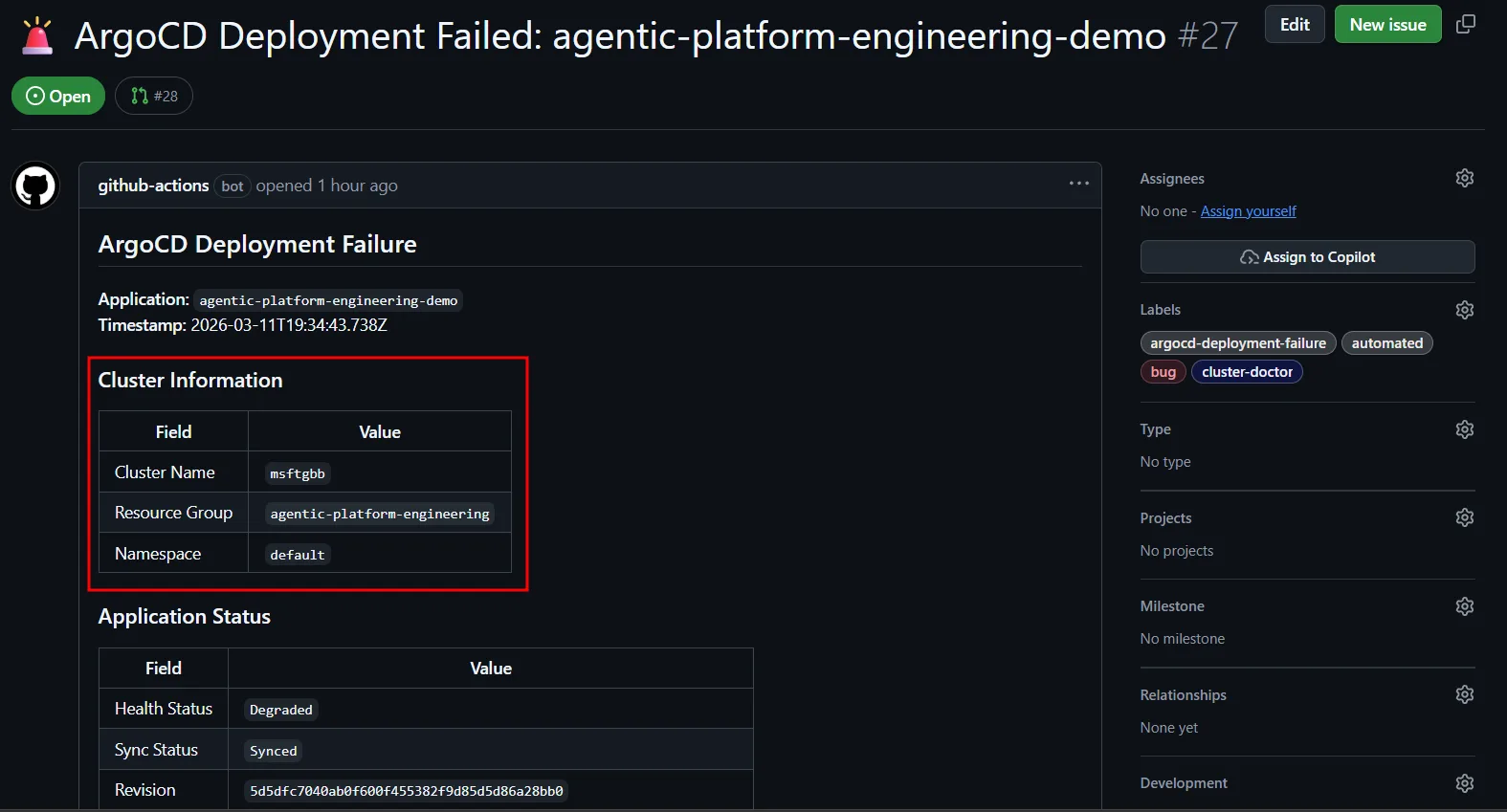Open the Projects gear settings

[1464, 517]
